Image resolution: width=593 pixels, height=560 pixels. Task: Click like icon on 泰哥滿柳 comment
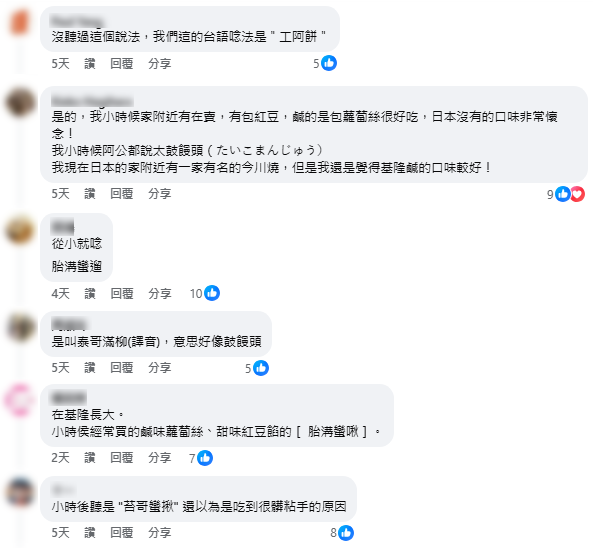pos(261,368)
